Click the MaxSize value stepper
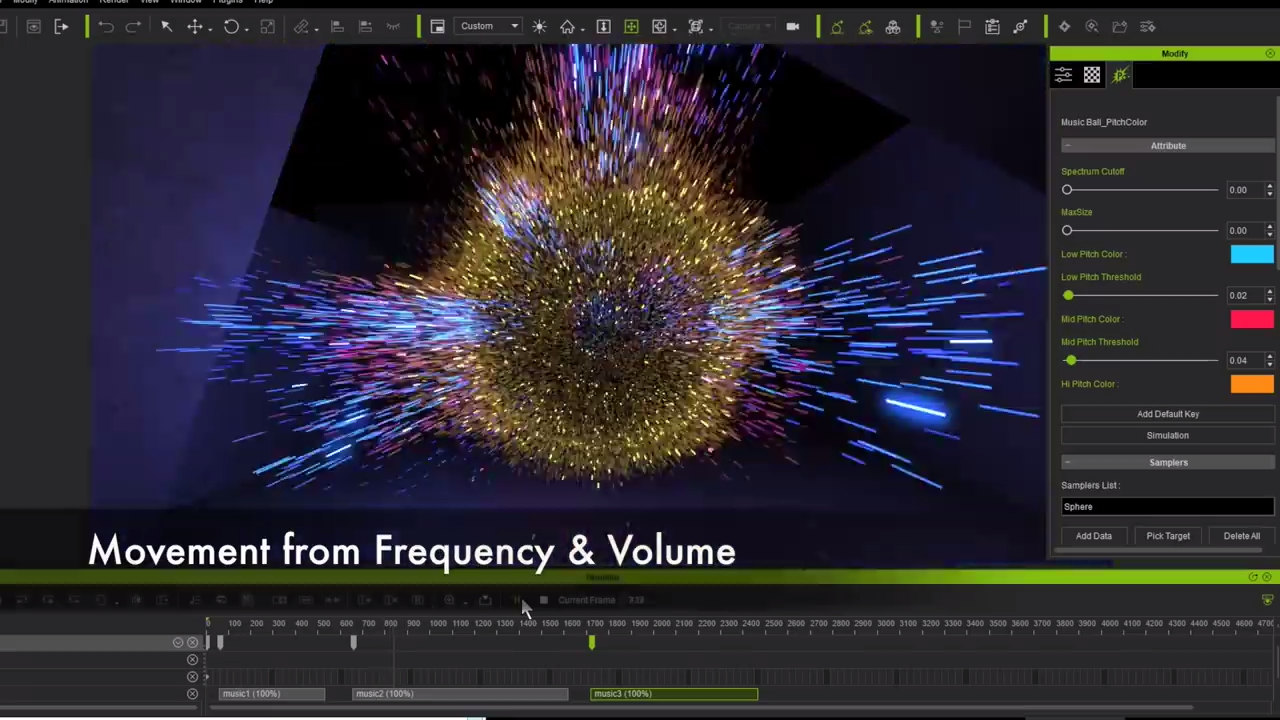The image size is (1280, 720). (1269, 231)
